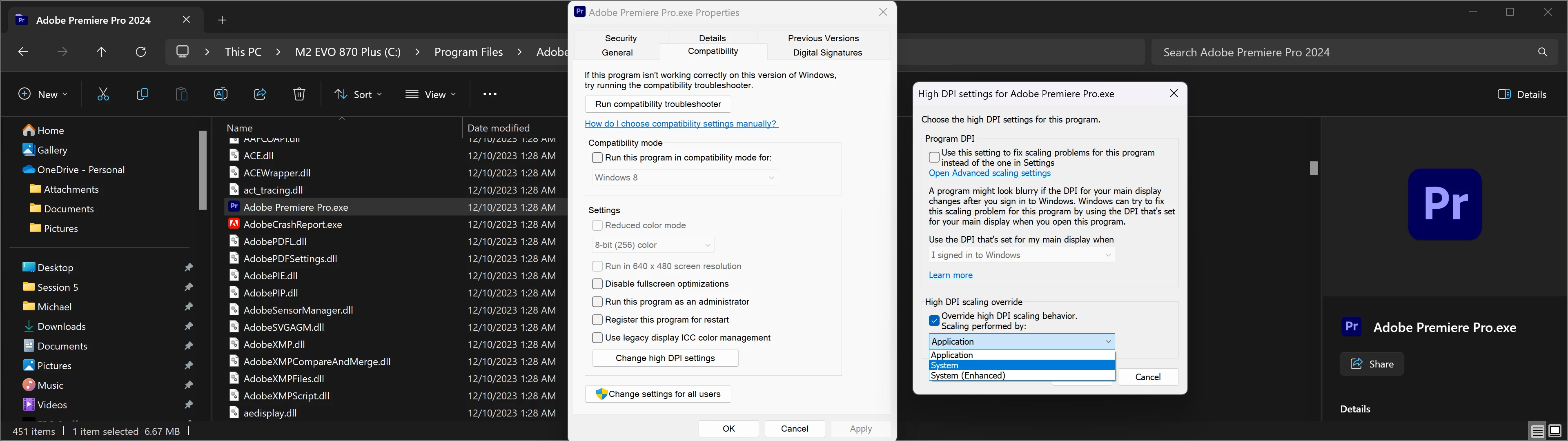Viewport: 1568px width, 441px height.
Task: Switch to the Digital Signatures tab
Action: point(827,52)
